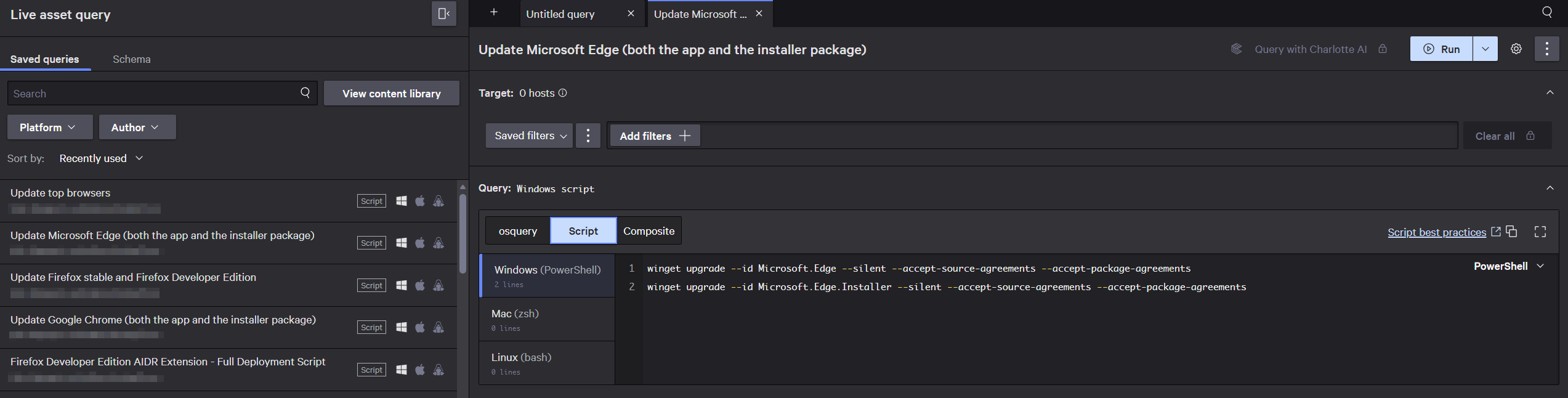Click Apple icon on Update Firefox stable row
1568x398 pixels.
pyautogui.click(x=420, y=285)
